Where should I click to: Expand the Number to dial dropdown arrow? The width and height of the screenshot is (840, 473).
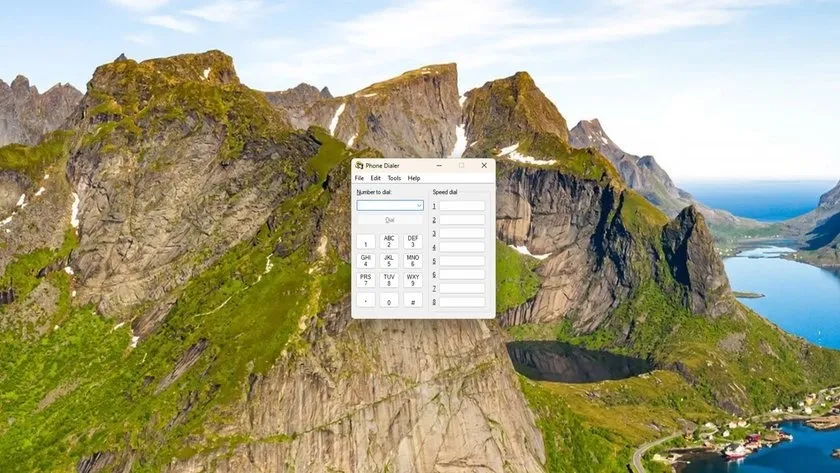419,206
